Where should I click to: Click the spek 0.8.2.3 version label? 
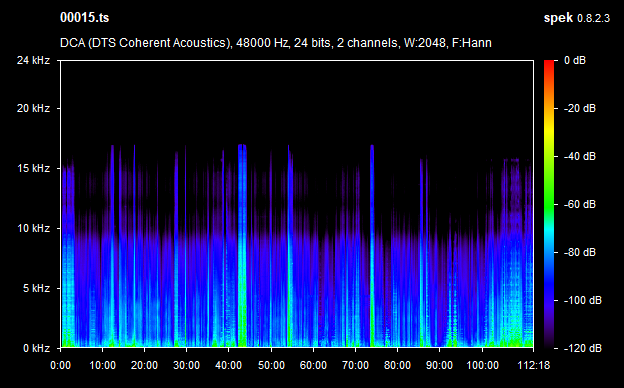point(577,18)
